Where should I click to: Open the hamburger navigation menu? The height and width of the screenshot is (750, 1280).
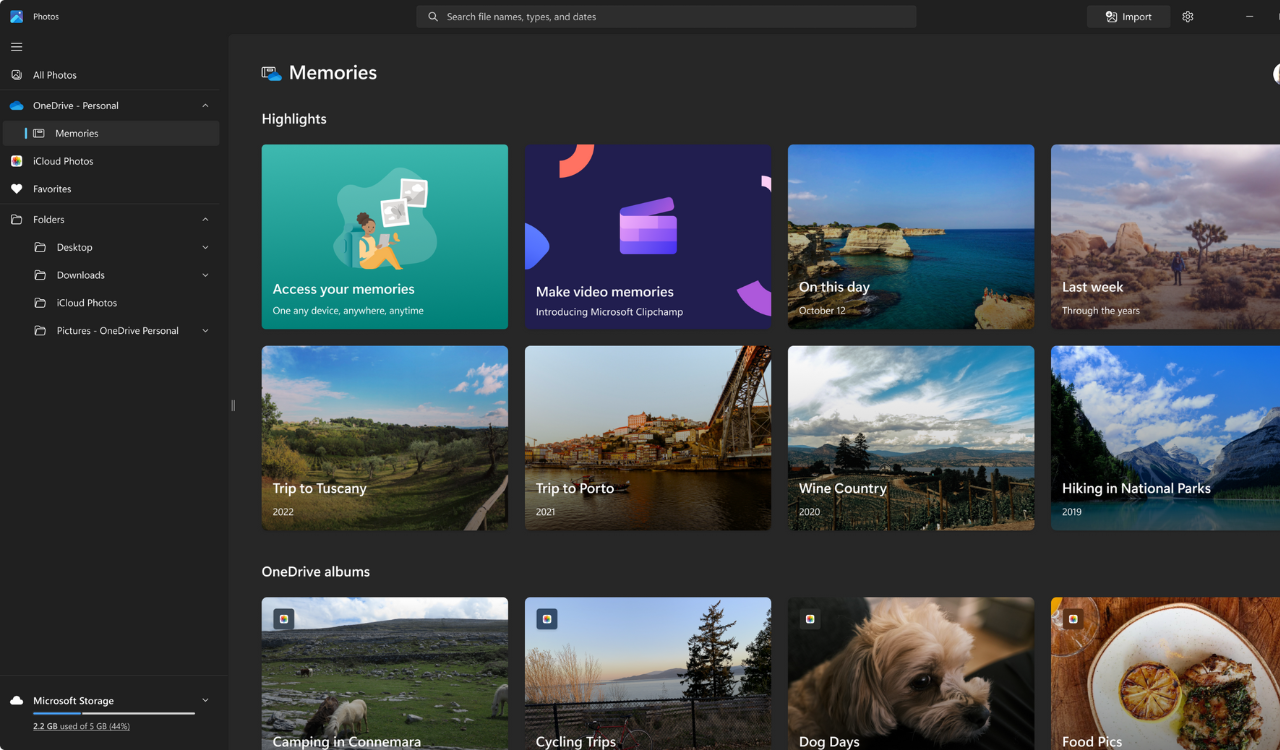click(x=16, y=46)
